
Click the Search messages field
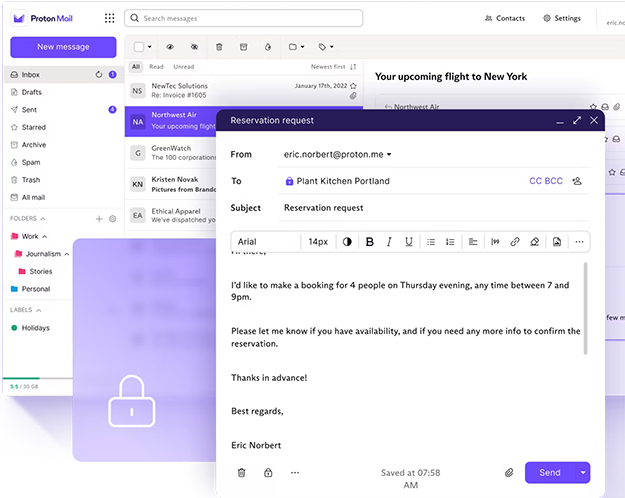244,18
